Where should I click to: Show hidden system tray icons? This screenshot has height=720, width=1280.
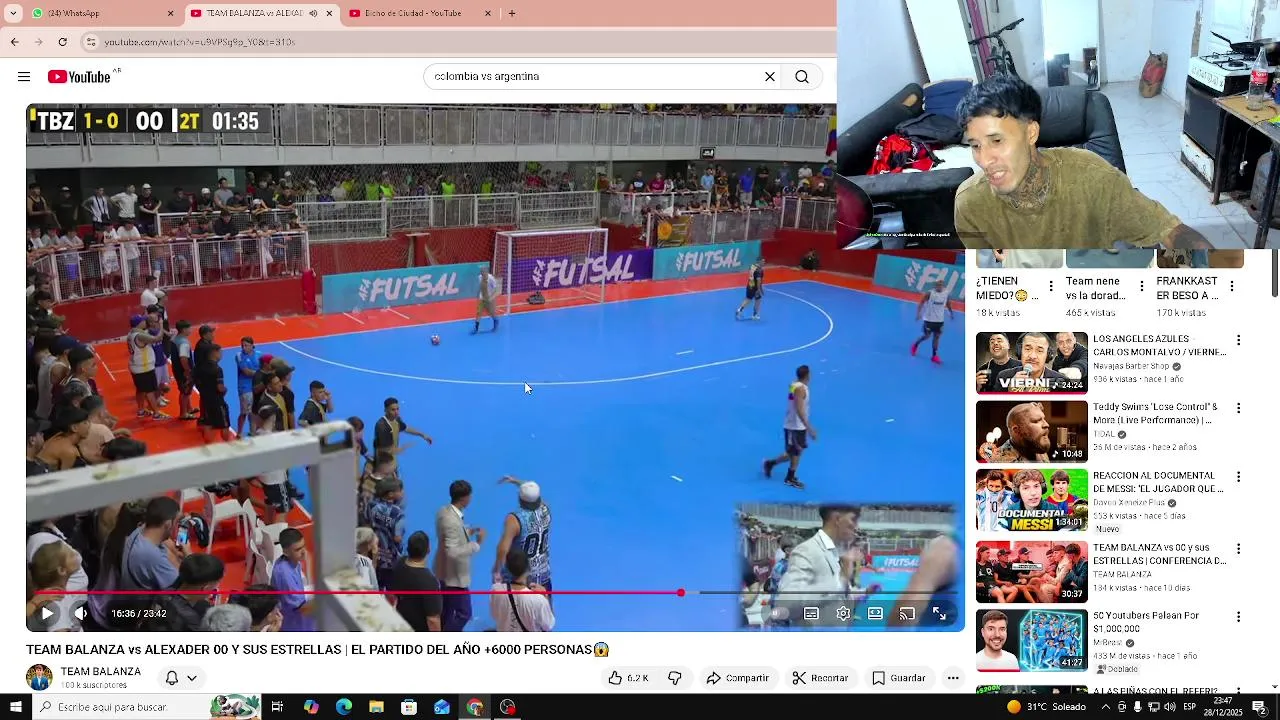click(1105, 707)
